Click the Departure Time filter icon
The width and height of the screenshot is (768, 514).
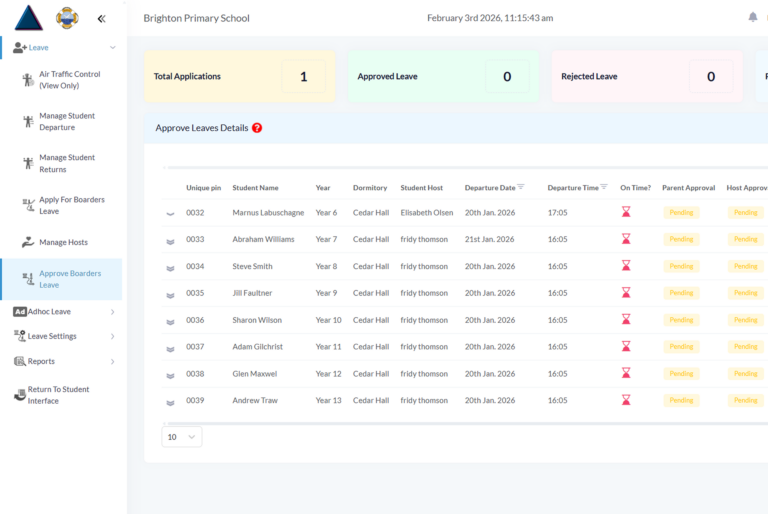pyautogui.click(x=604, y=187)
